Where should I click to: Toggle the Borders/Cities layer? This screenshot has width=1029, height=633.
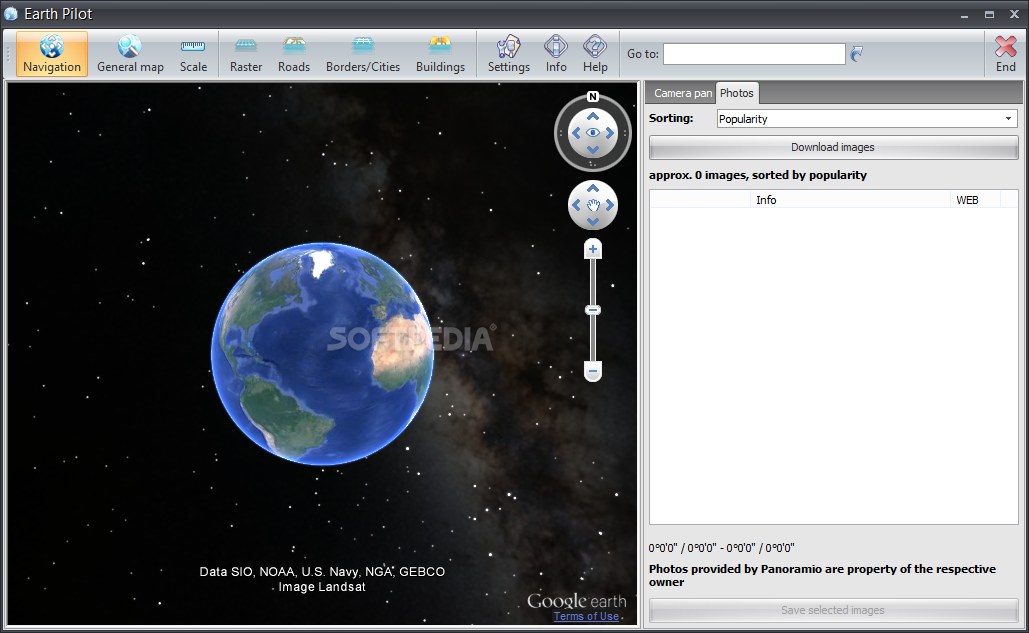pos(363,54)
